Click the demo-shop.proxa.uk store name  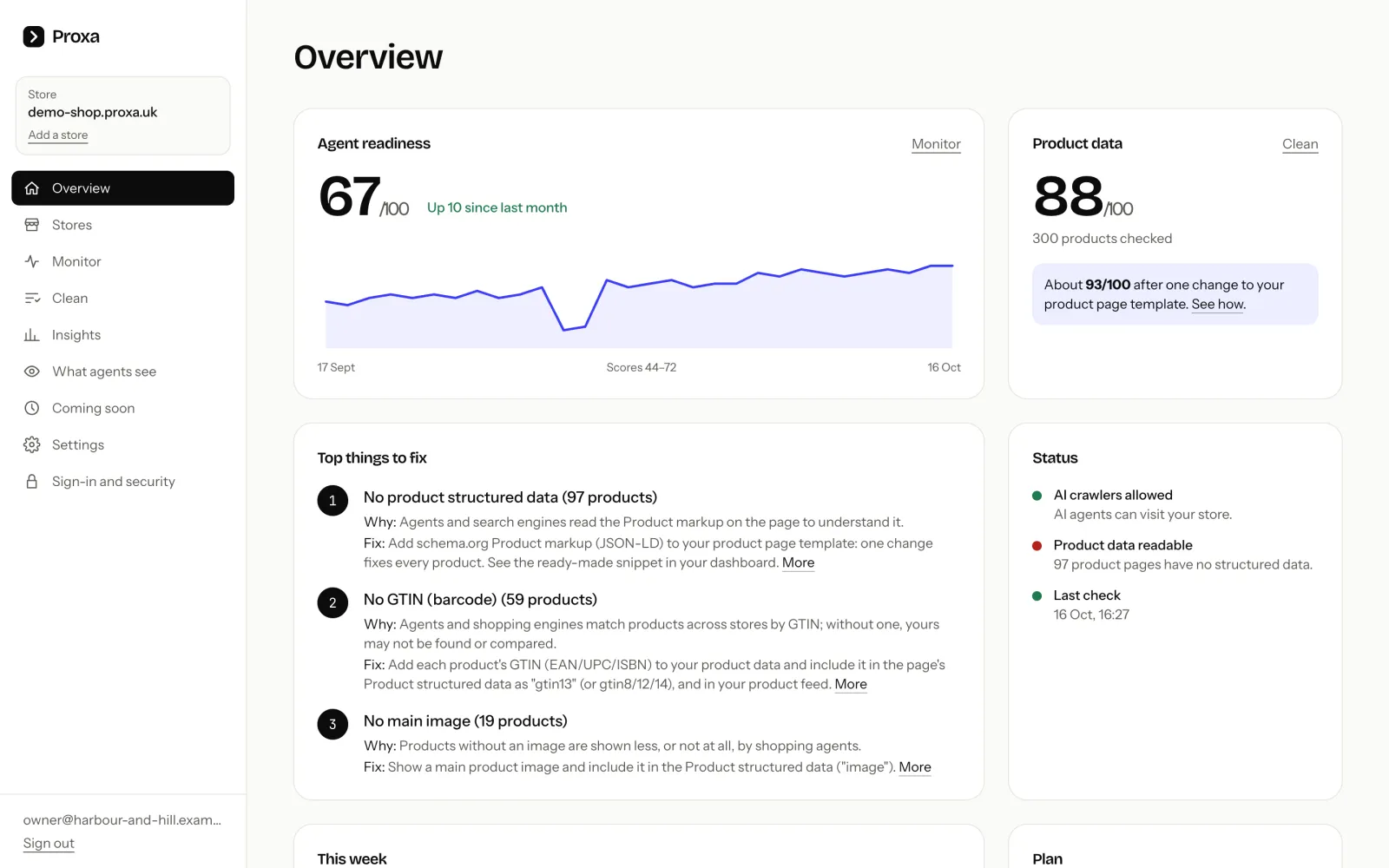click(93, 112)
